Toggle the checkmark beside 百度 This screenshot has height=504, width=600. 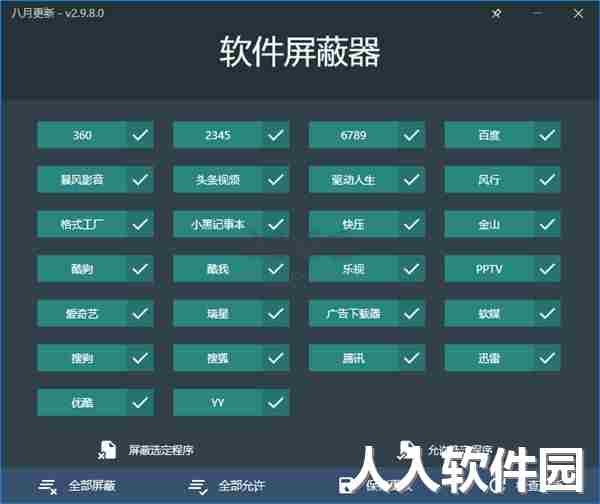(547, 135)
